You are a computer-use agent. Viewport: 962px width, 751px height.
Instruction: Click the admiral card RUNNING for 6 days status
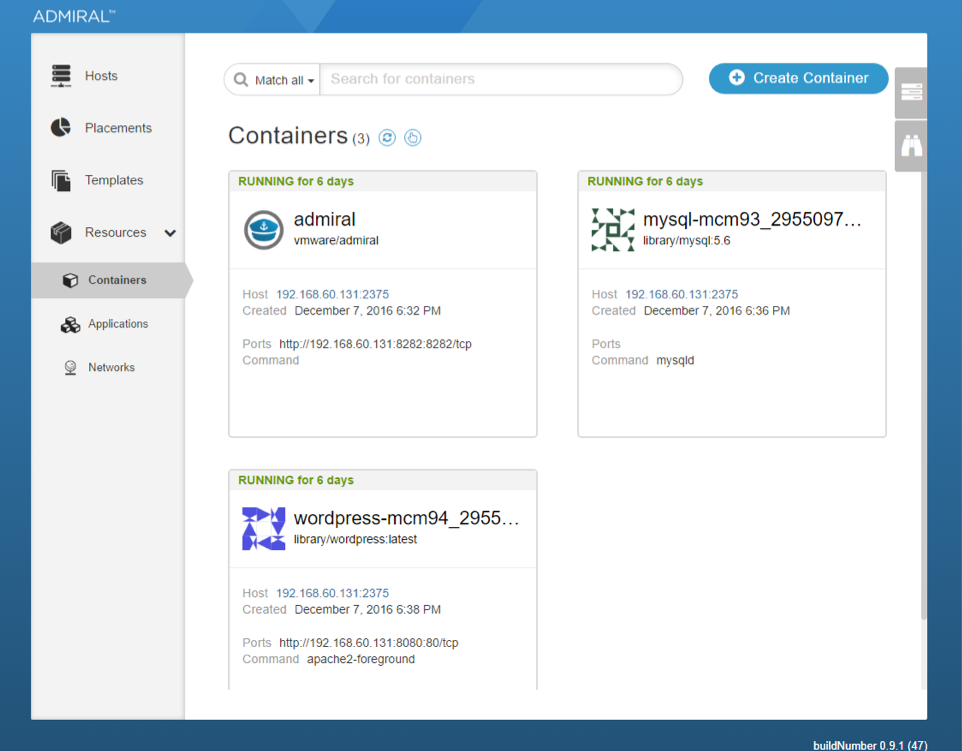point(296,182)
